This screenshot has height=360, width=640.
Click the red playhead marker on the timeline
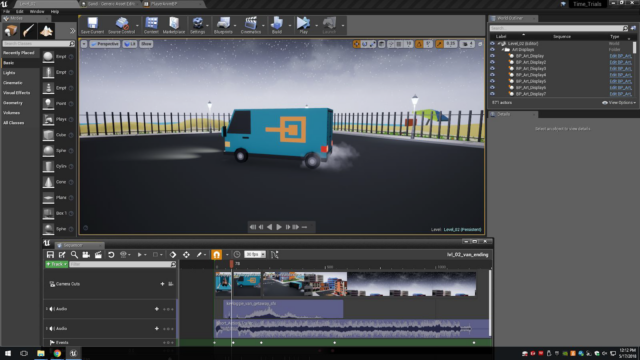click(231, 264)
